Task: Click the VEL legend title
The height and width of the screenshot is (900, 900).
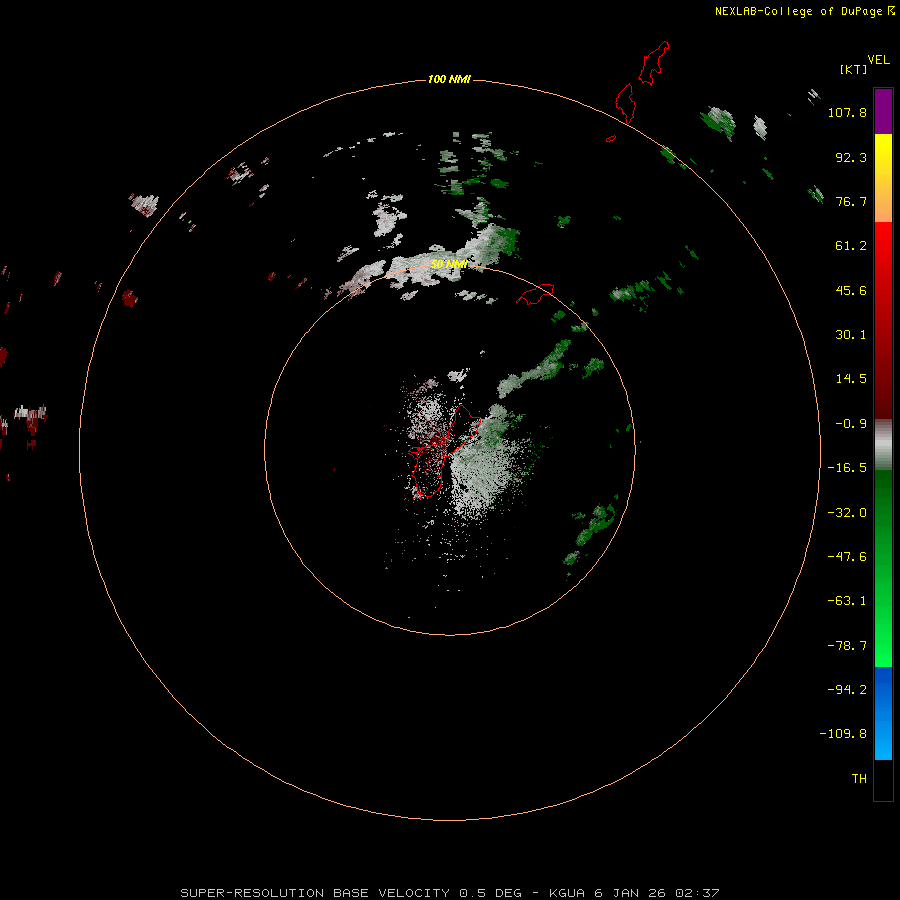Action: (878, 60)
